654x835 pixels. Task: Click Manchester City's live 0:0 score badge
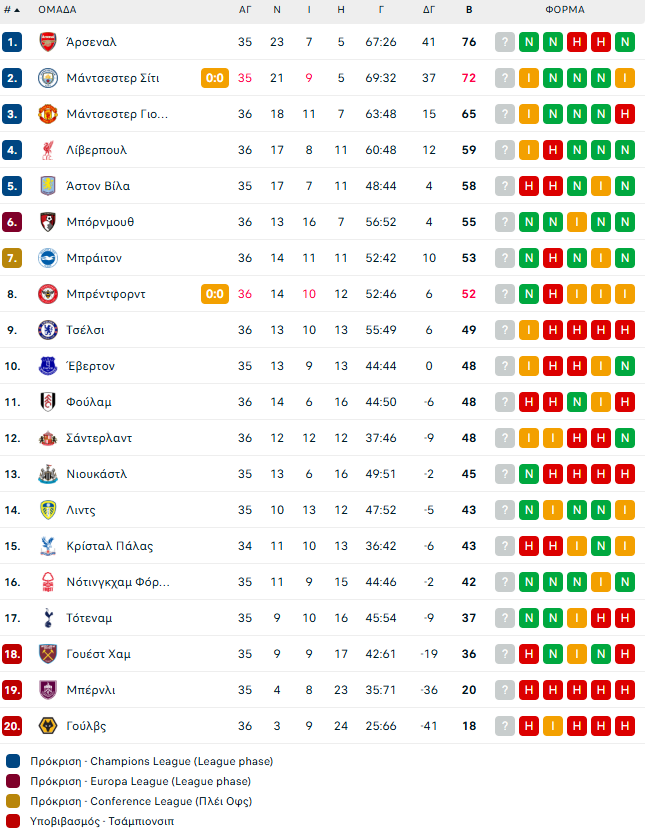(x=215, y=78)
